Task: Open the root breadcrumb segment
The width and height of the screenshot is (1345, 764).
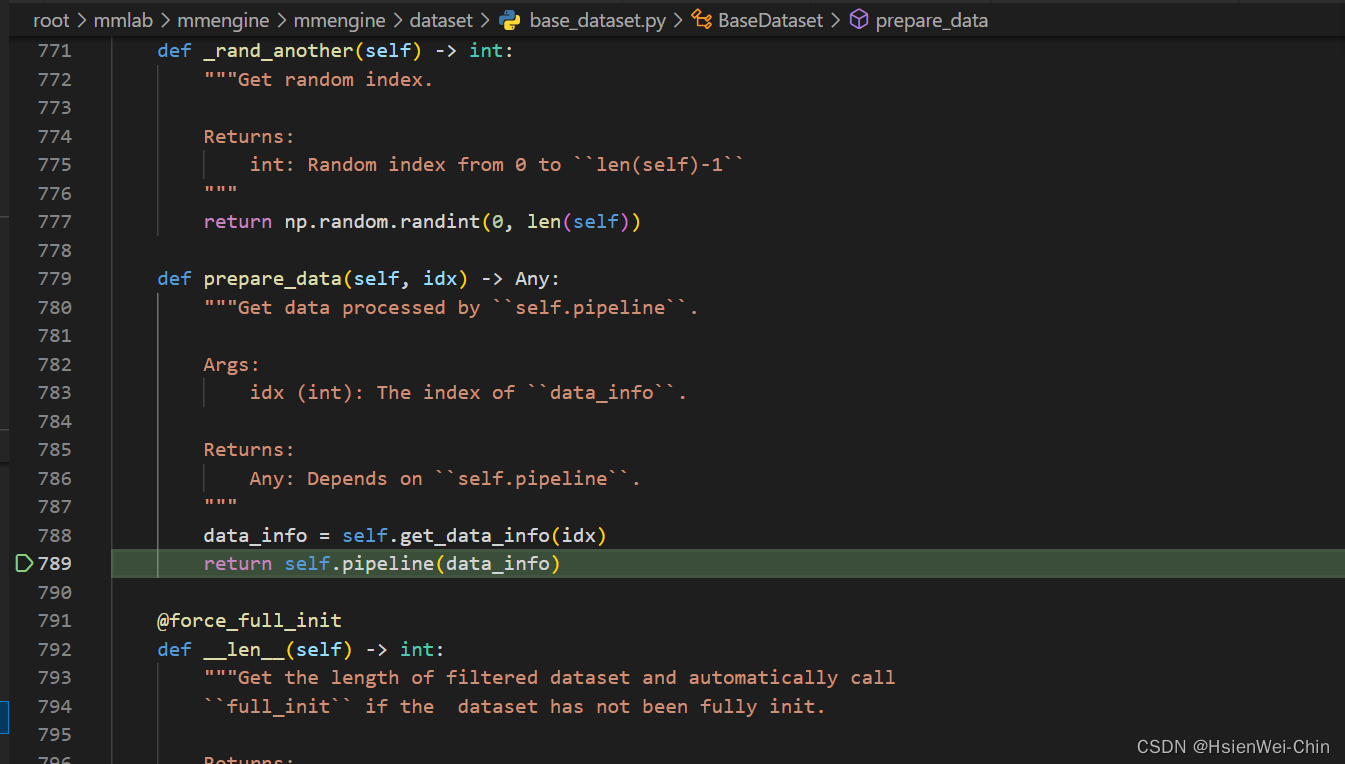Action: click(x=51, y=20)
